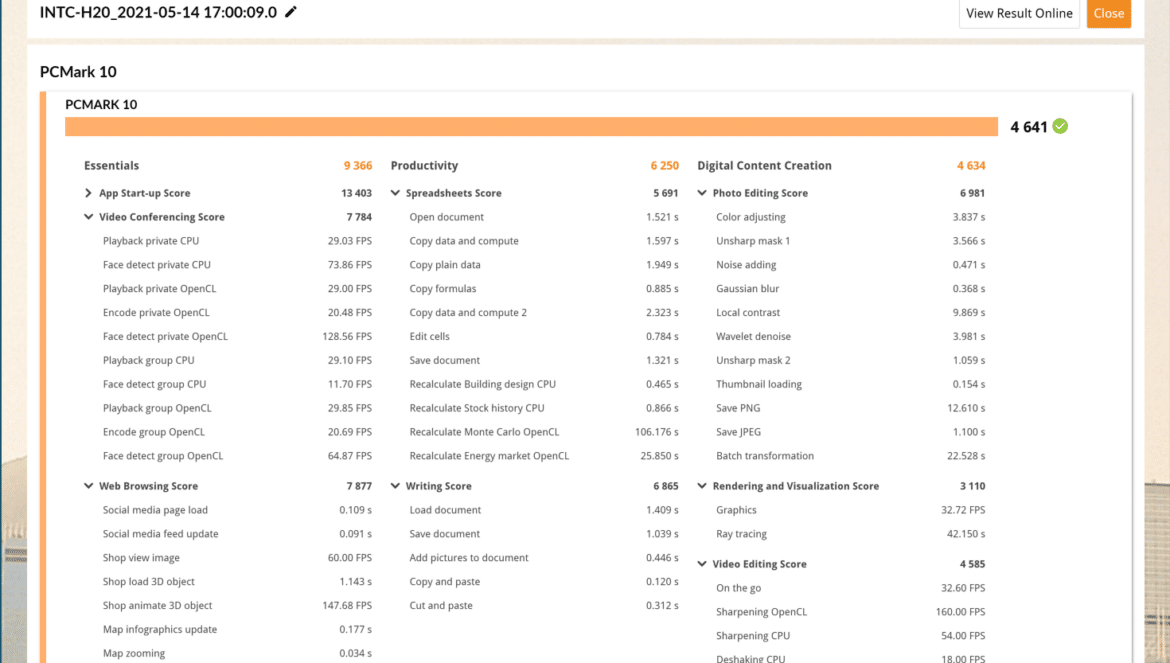
Task: Select the Recalculate Monte Carlo OpenCL row
Action: pos(544,432)
